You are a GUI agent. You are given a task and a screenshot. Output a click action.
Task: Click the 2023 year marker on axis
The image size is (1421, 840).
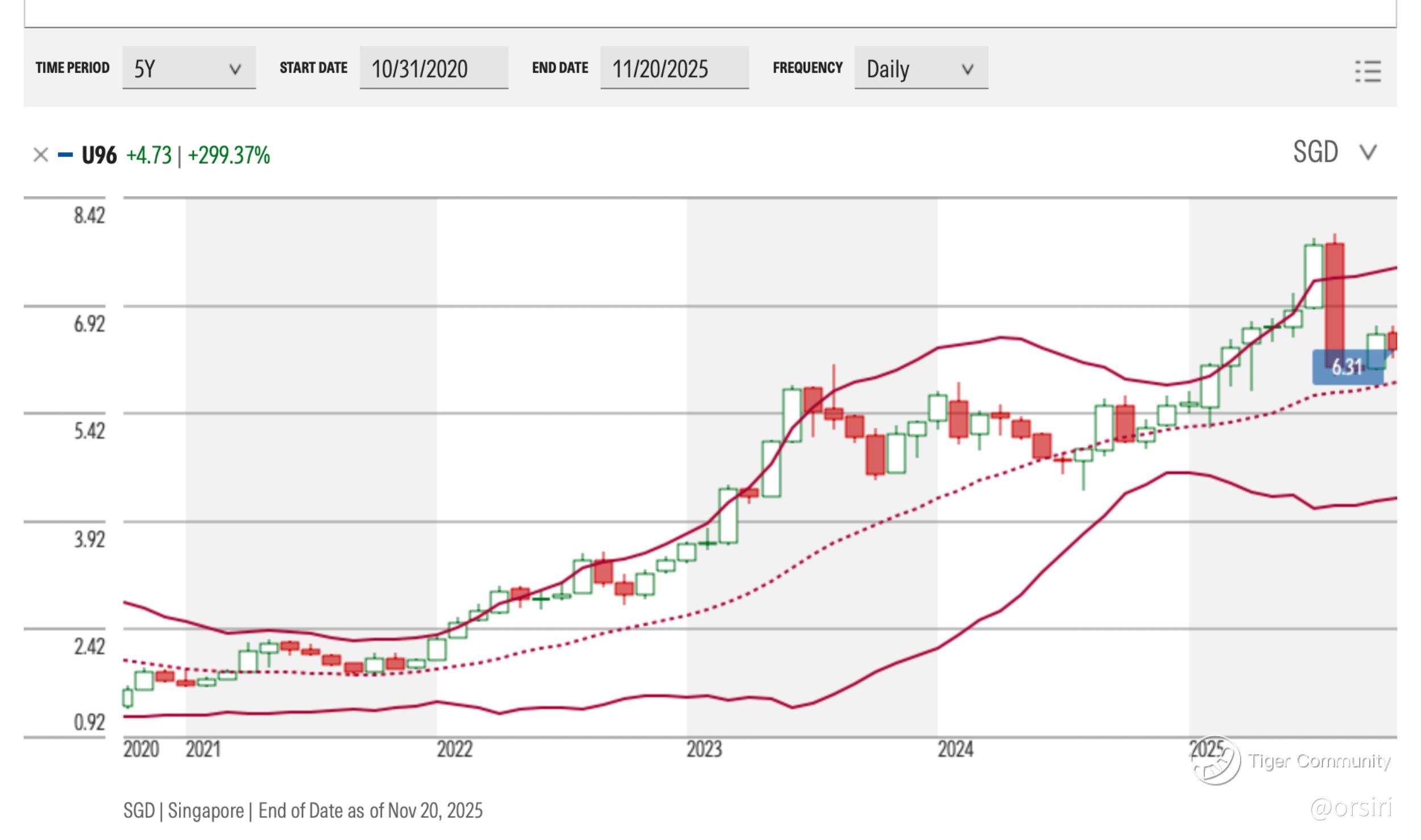click(x=704, y=749)
